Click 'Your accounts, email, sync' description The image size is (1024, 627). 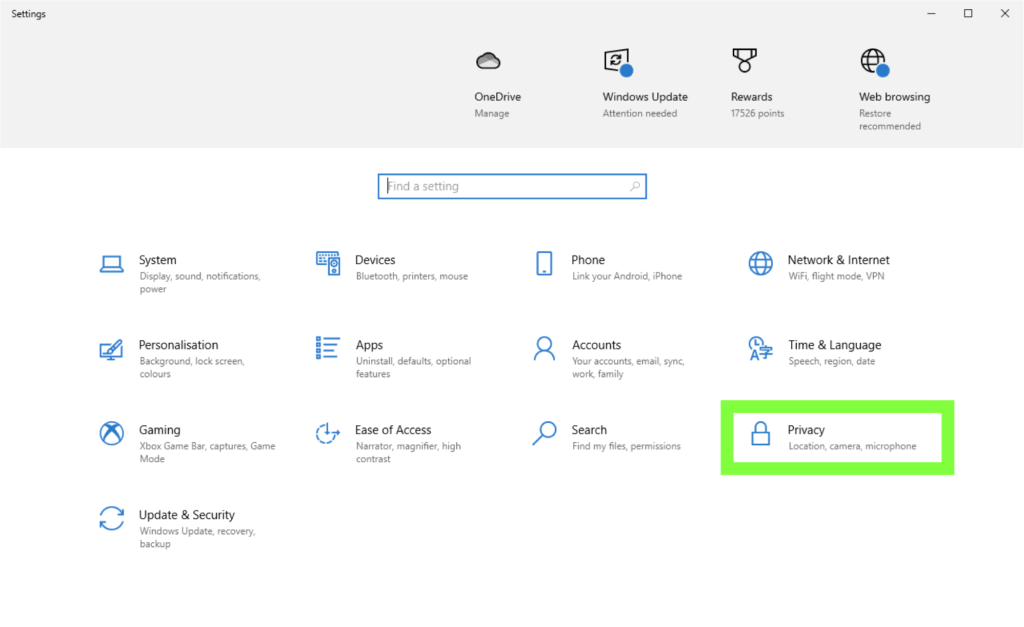point(628,368)
